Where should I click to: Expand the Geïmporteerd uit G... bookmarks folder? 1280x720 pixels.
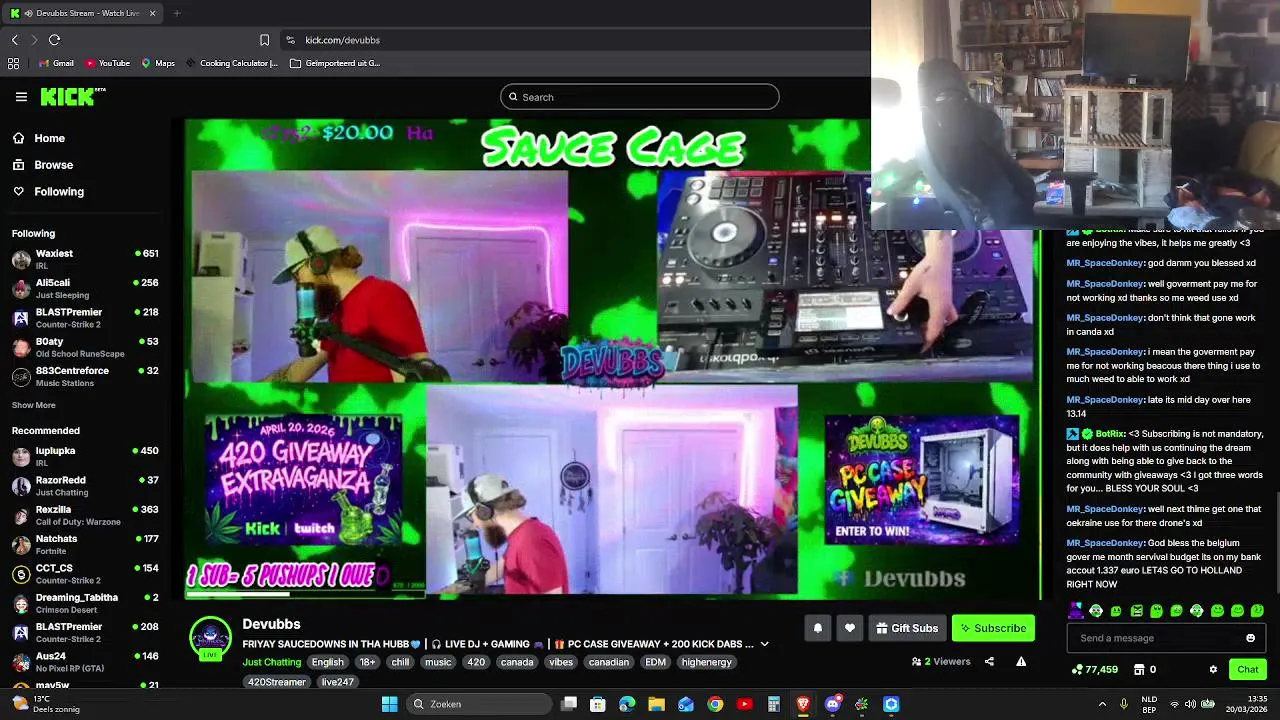(335, 63)
